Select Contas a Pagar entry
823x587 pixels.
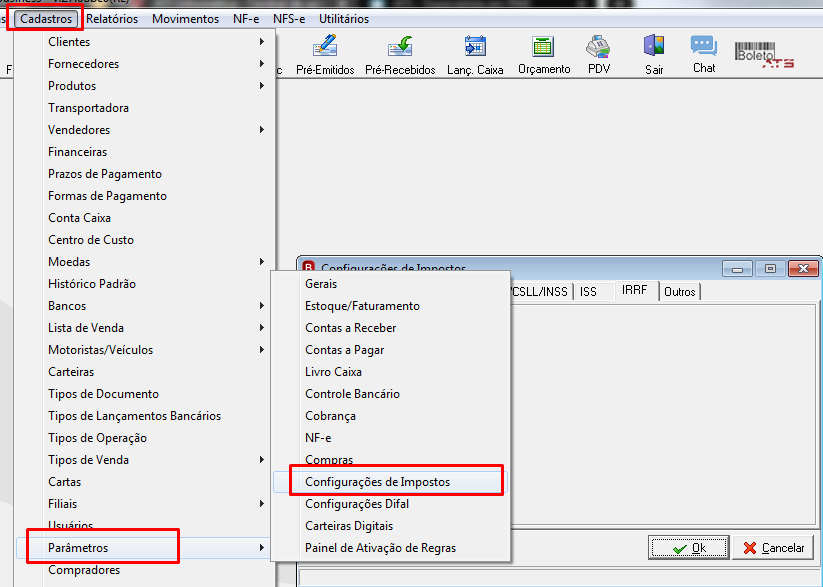coord(391,350)
